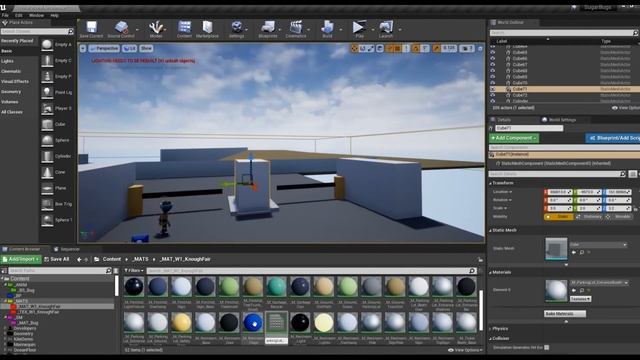The image size is (640, 360).
Task: Click the Sphere shape in Place Actors
Action: pos(47,140)
